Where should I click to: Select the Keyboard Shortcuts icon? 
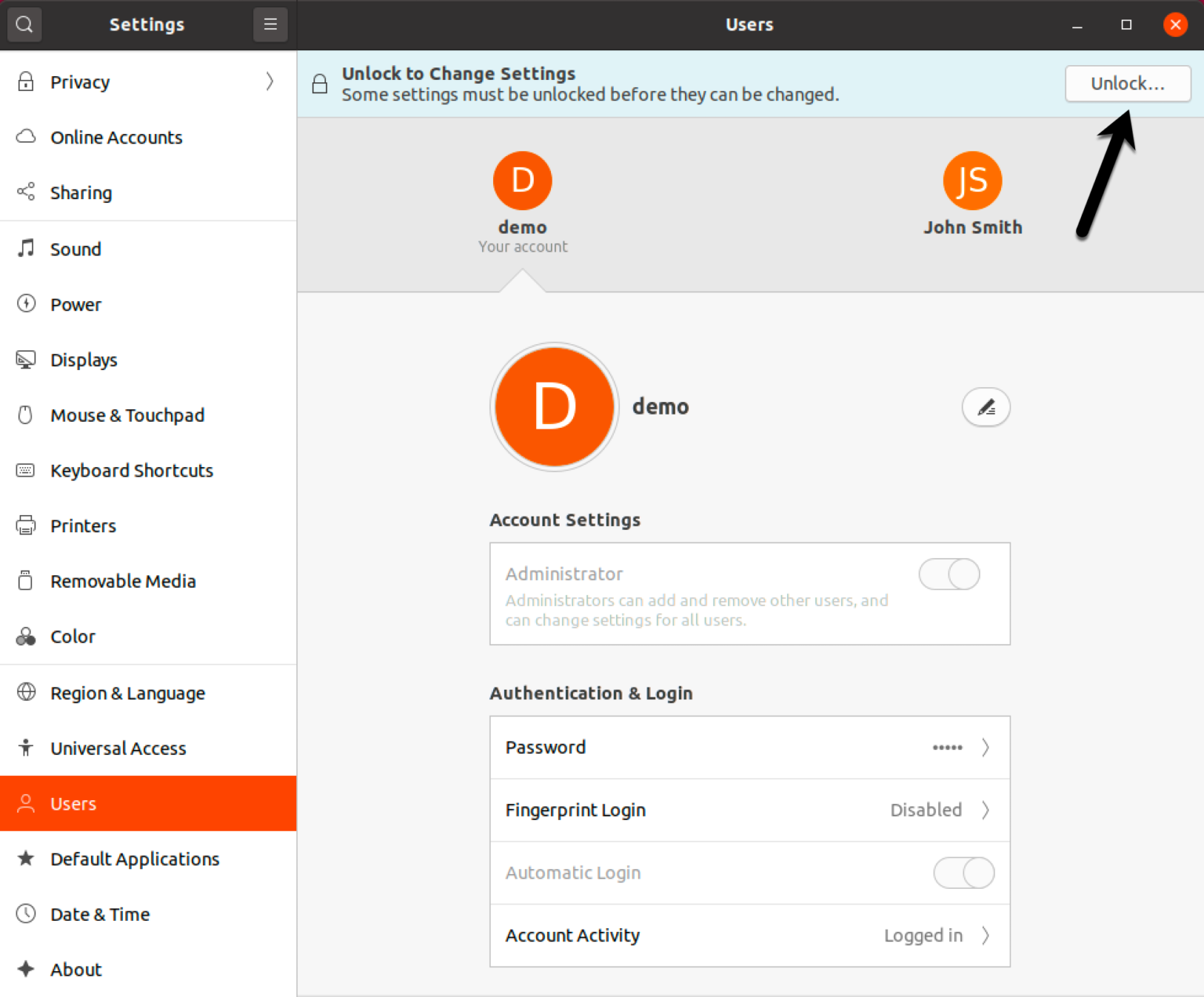(x=26, y=470)
